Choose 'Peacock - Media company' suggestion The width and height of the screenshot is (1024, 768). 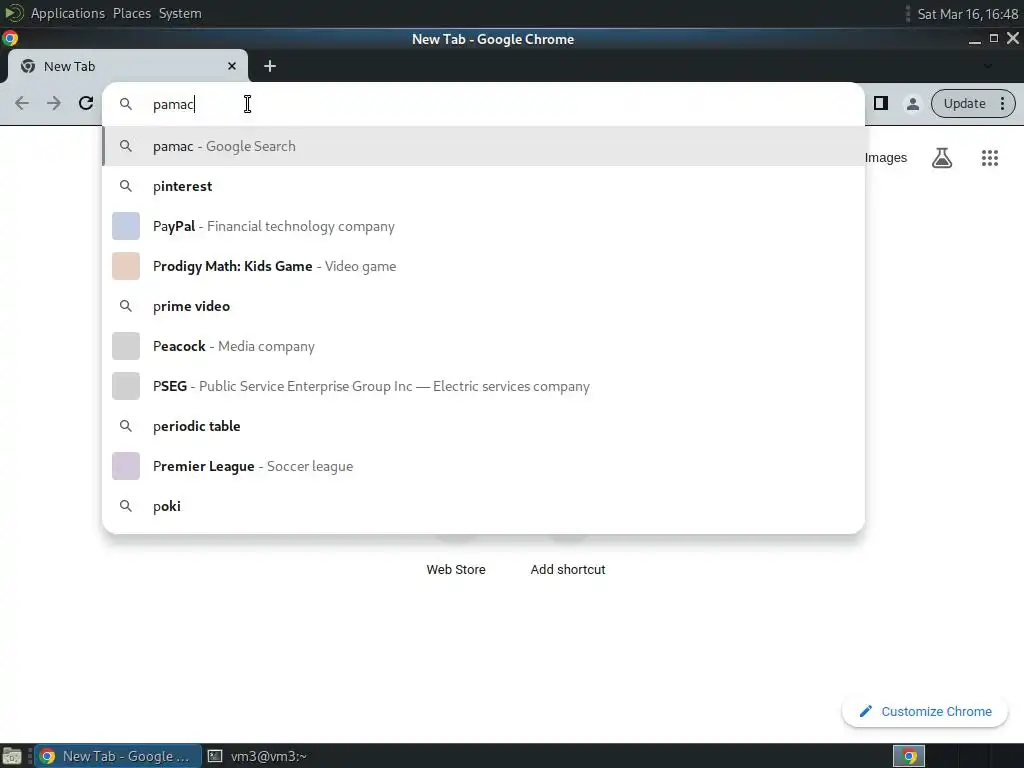click(x=484, y=346)
